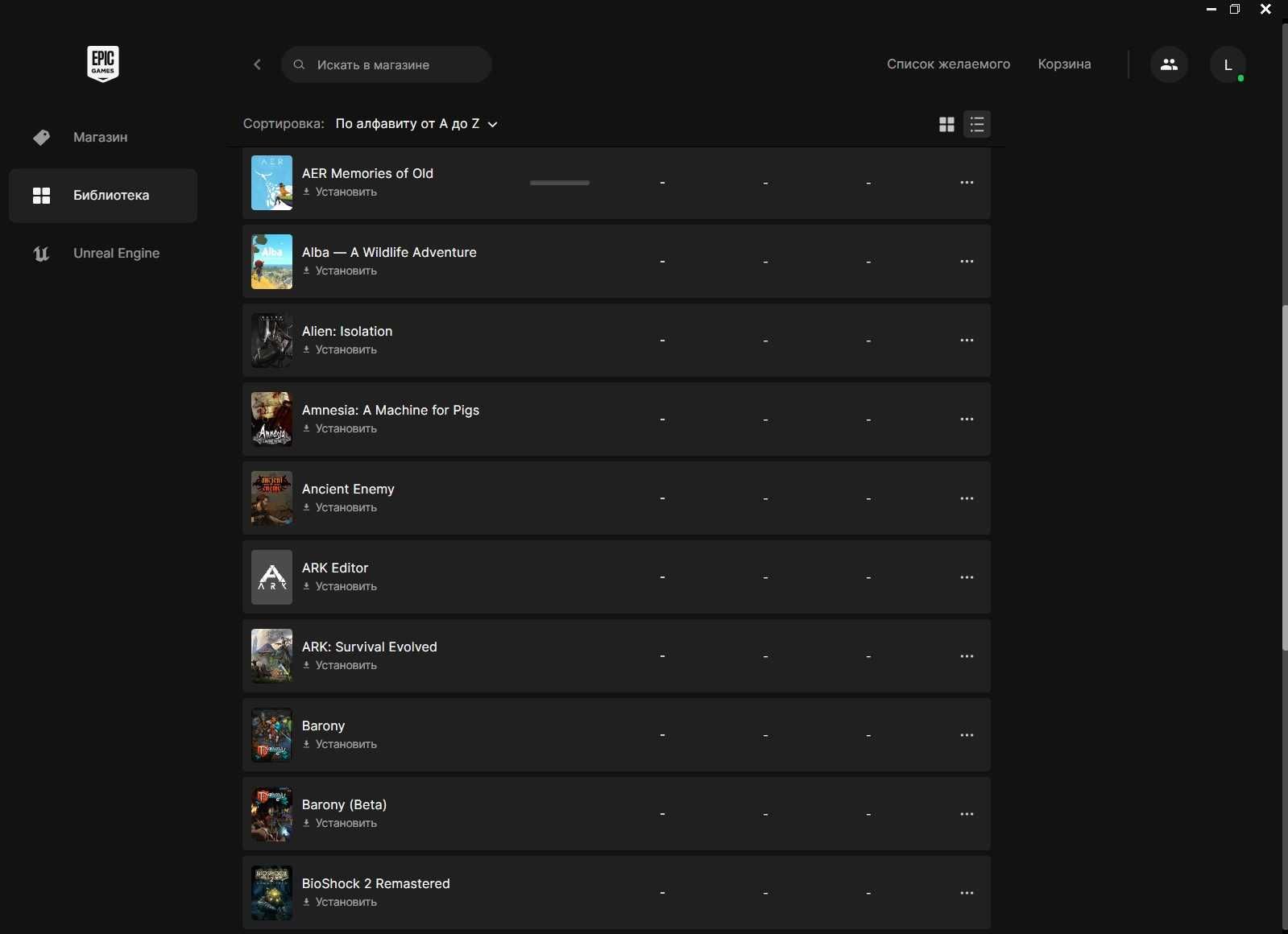Select the ARK Editor title text

click(x=335, y=568)
